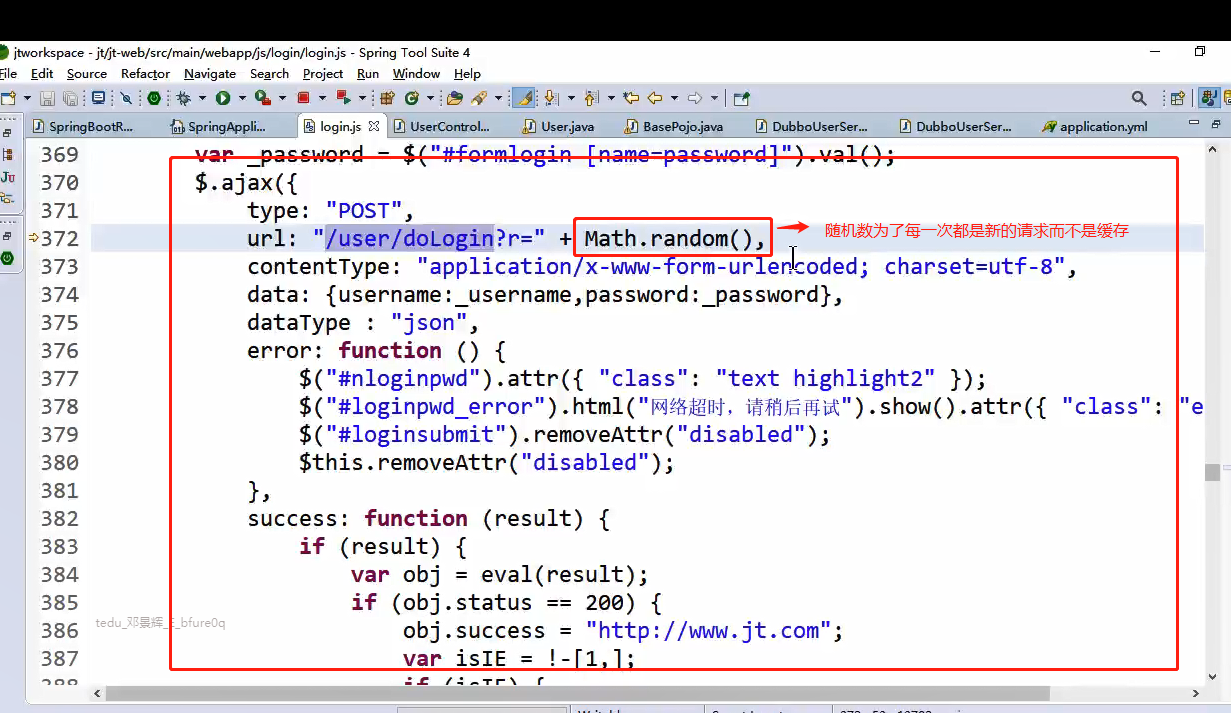This screenshot has width=1231, height=713.
Task: Click the Search flashlight toolbar icon
Action: point(479,98)
